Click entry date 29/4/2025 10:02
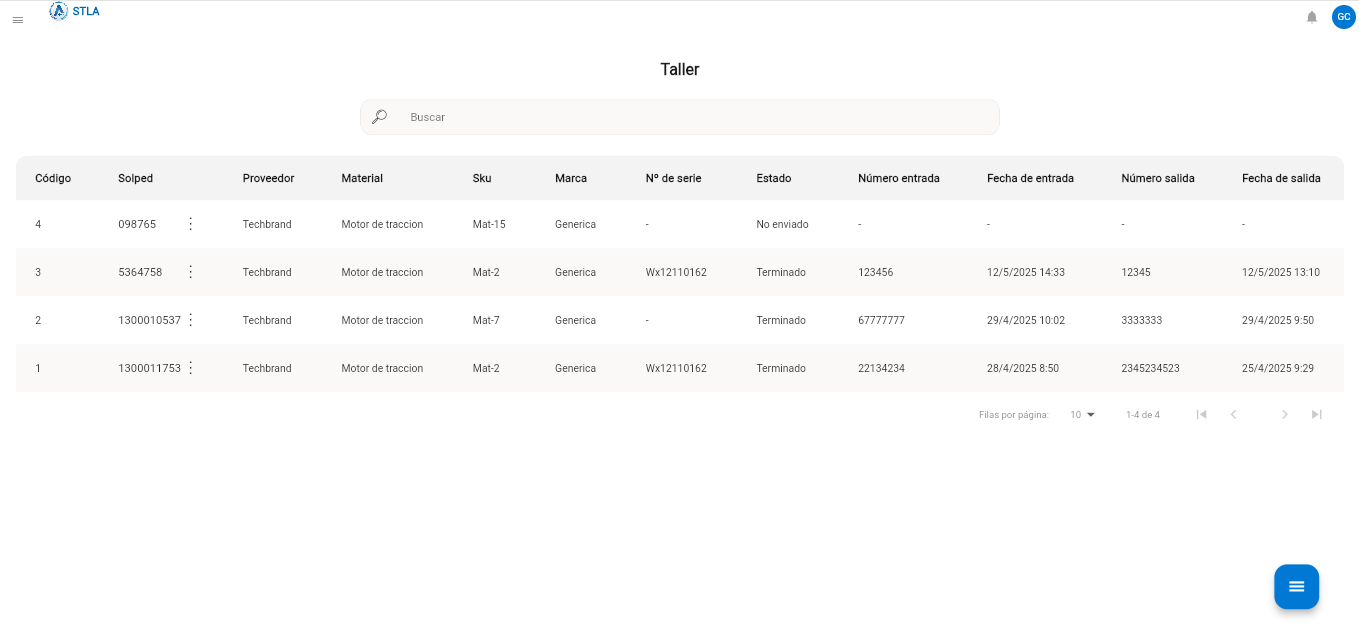Image resolution: width=1359 pixels, height=631 pixels. tap(1026, 320)
